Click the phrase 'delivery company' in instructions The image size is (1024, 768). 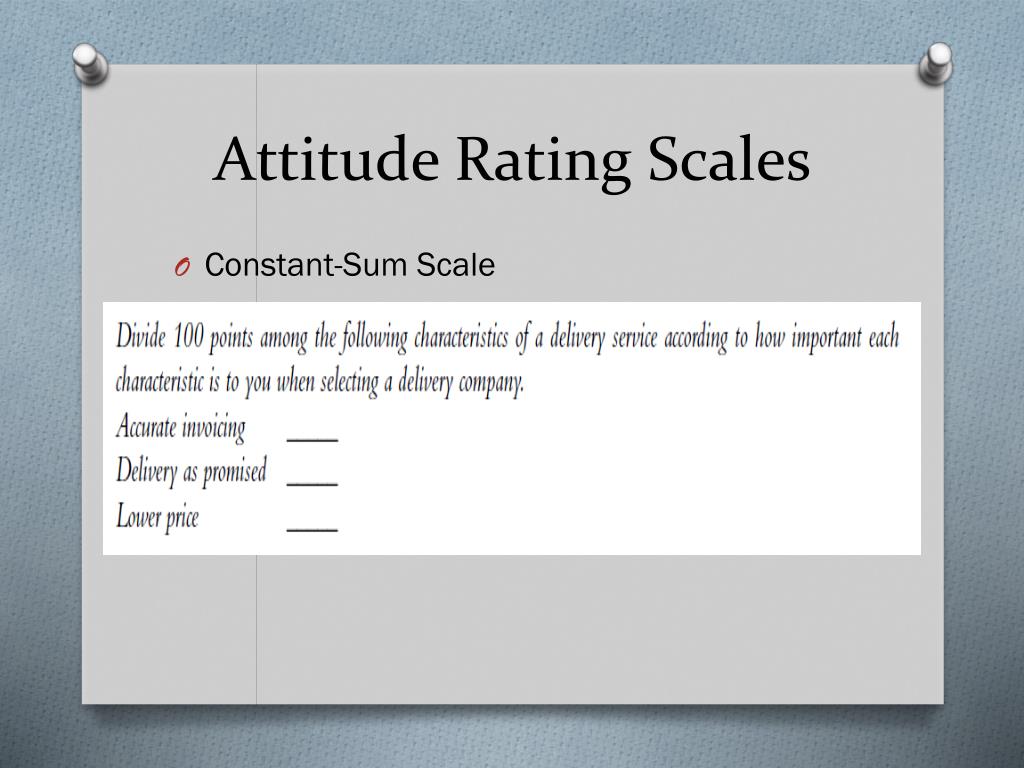click(461, 383)
